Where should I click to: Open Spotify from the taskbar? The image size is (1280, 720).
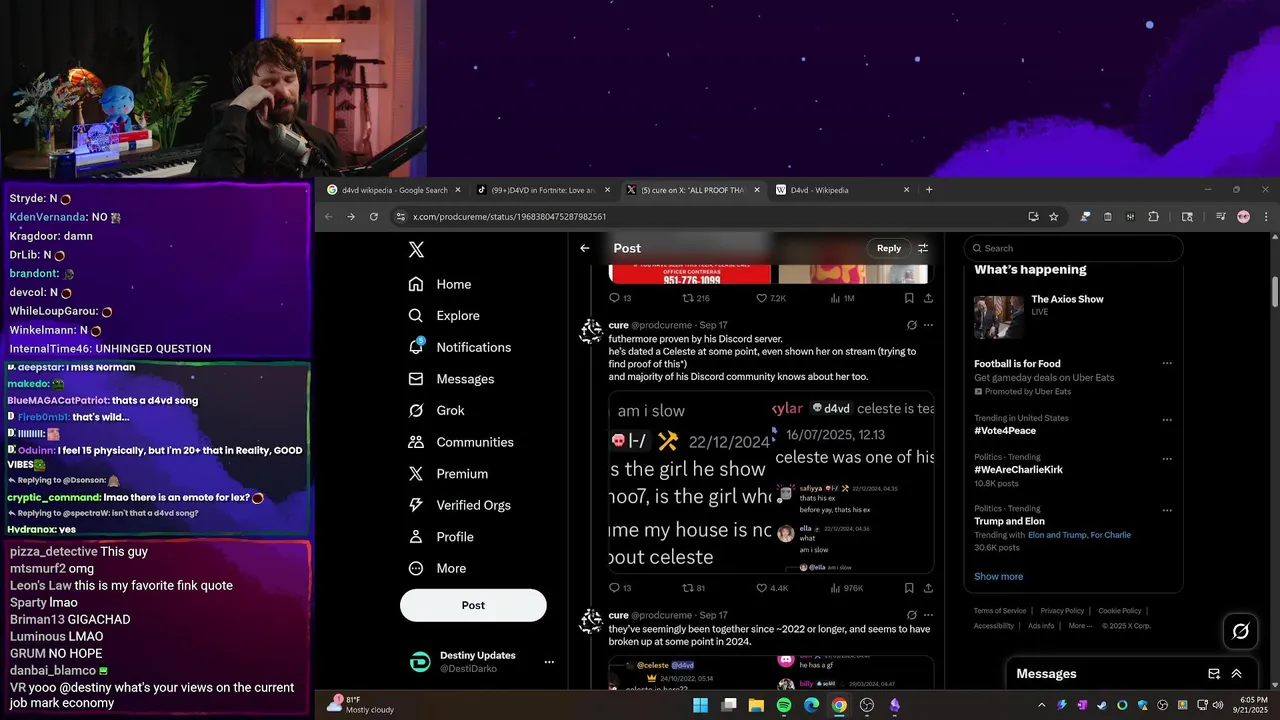click(x=784, y=705)
